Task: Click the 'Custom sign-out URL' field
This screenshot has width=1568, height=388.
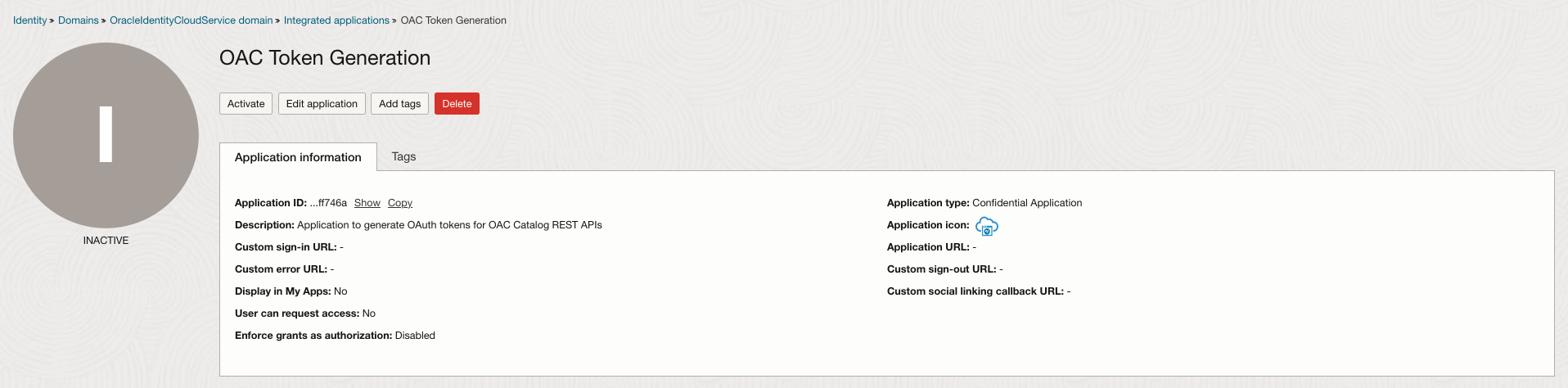Action: [944, 269]
